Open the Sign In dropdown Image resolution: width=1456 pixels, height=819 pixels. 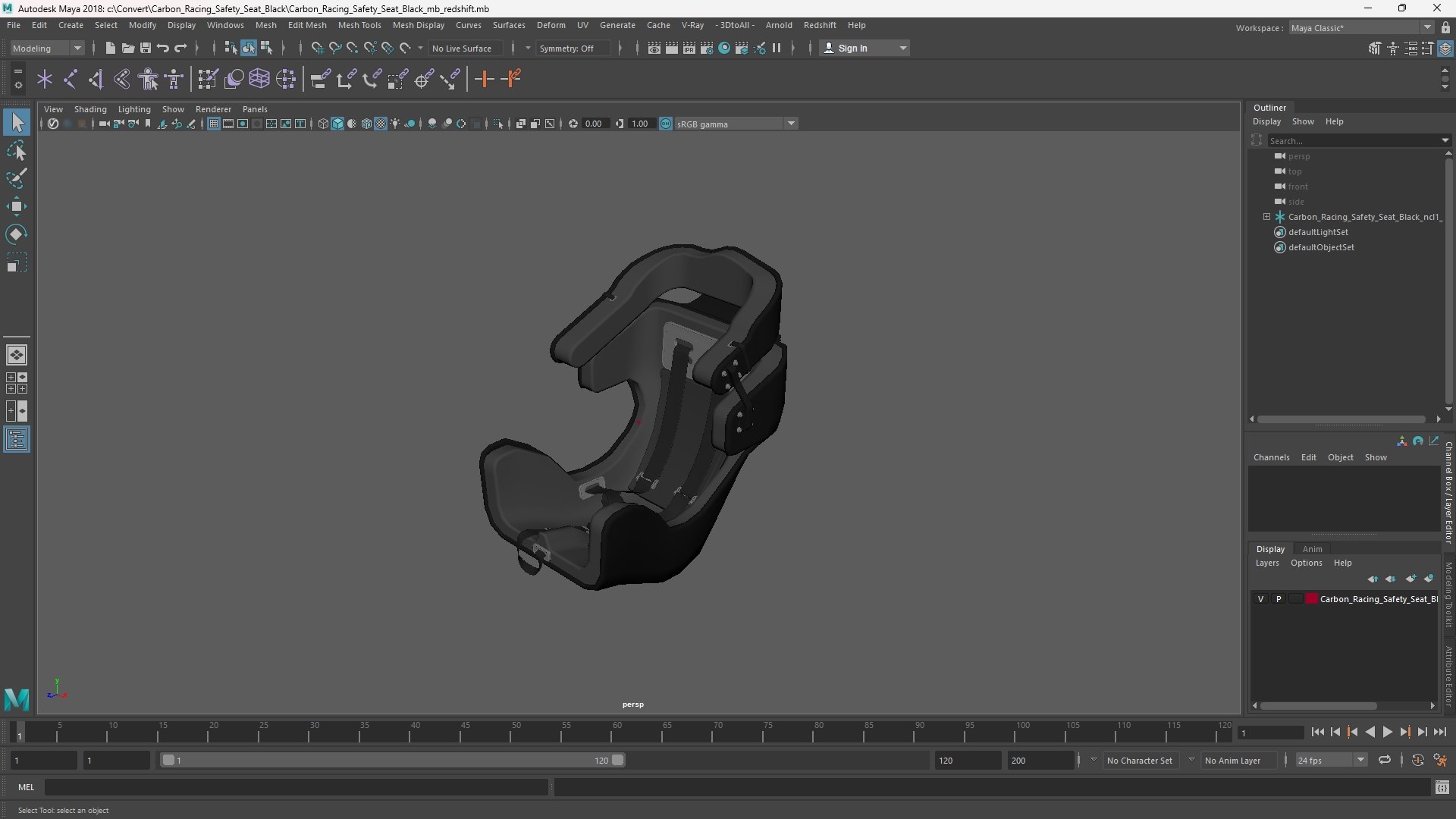click(864, 48)
